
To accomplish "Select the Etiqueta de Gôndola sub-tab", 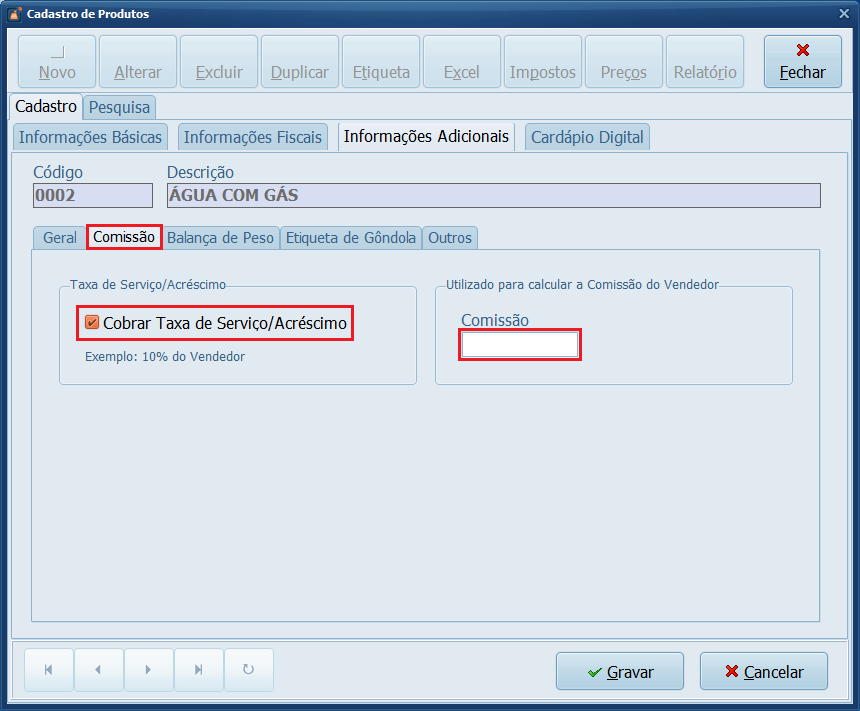I will pyautogui.click(x=350, y=238).
